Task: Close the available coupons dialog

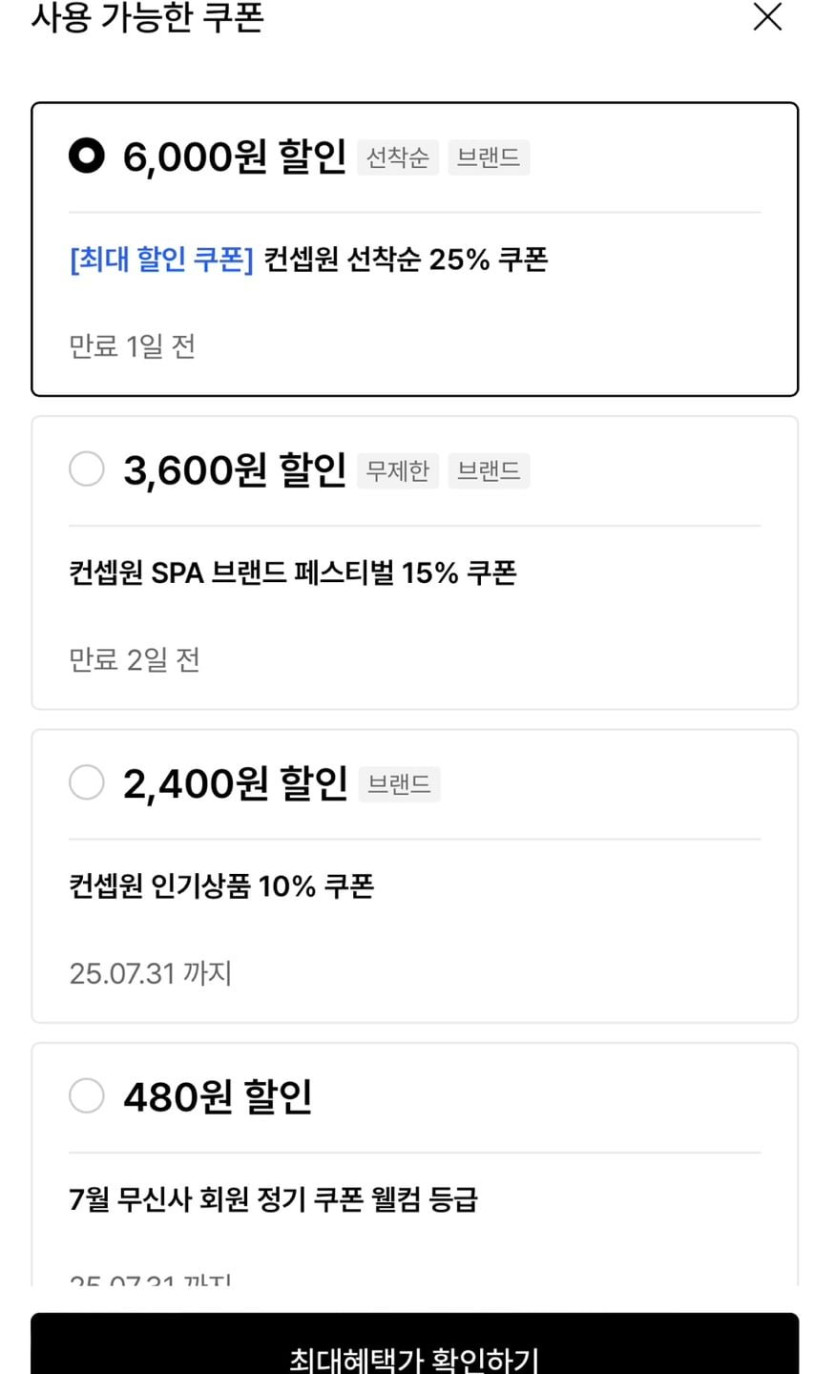Action: click(x=767, y=17)
